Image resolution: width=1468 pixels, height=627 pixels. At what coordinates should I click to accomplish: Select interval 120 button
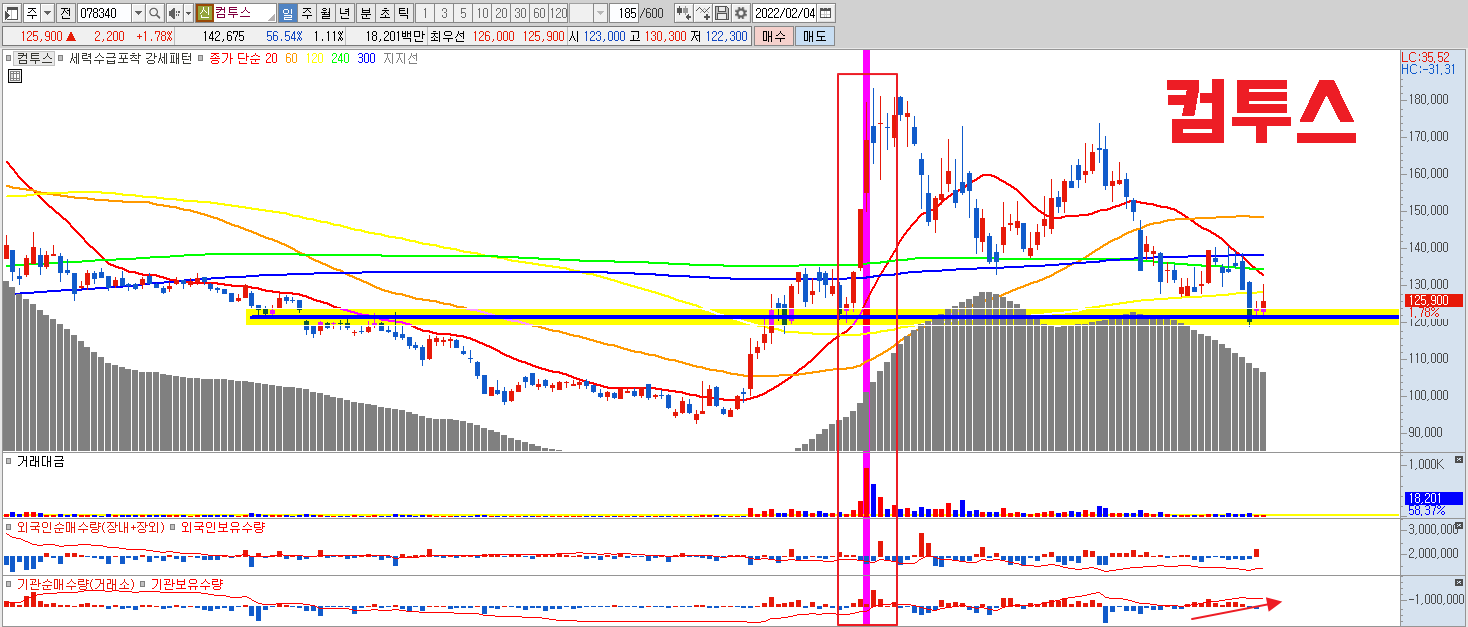(558, 13)
